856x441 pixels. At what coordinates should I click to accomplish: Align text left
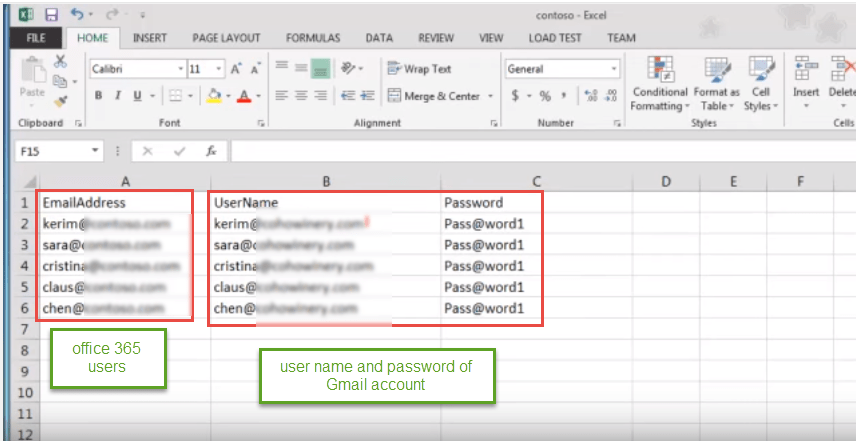282,96
